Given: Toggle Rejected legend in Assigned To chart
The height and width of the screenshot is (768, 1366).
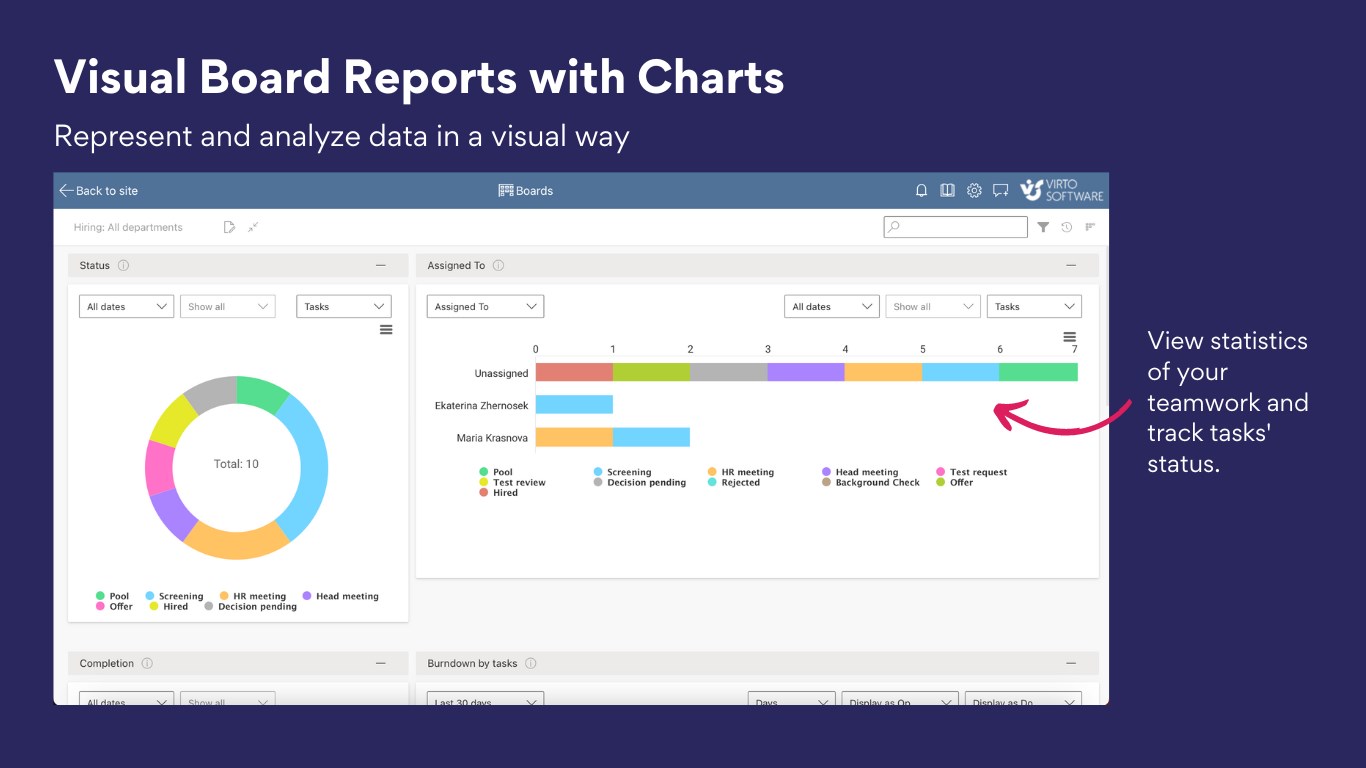Looking at the screenshot, I should [734, 482].
